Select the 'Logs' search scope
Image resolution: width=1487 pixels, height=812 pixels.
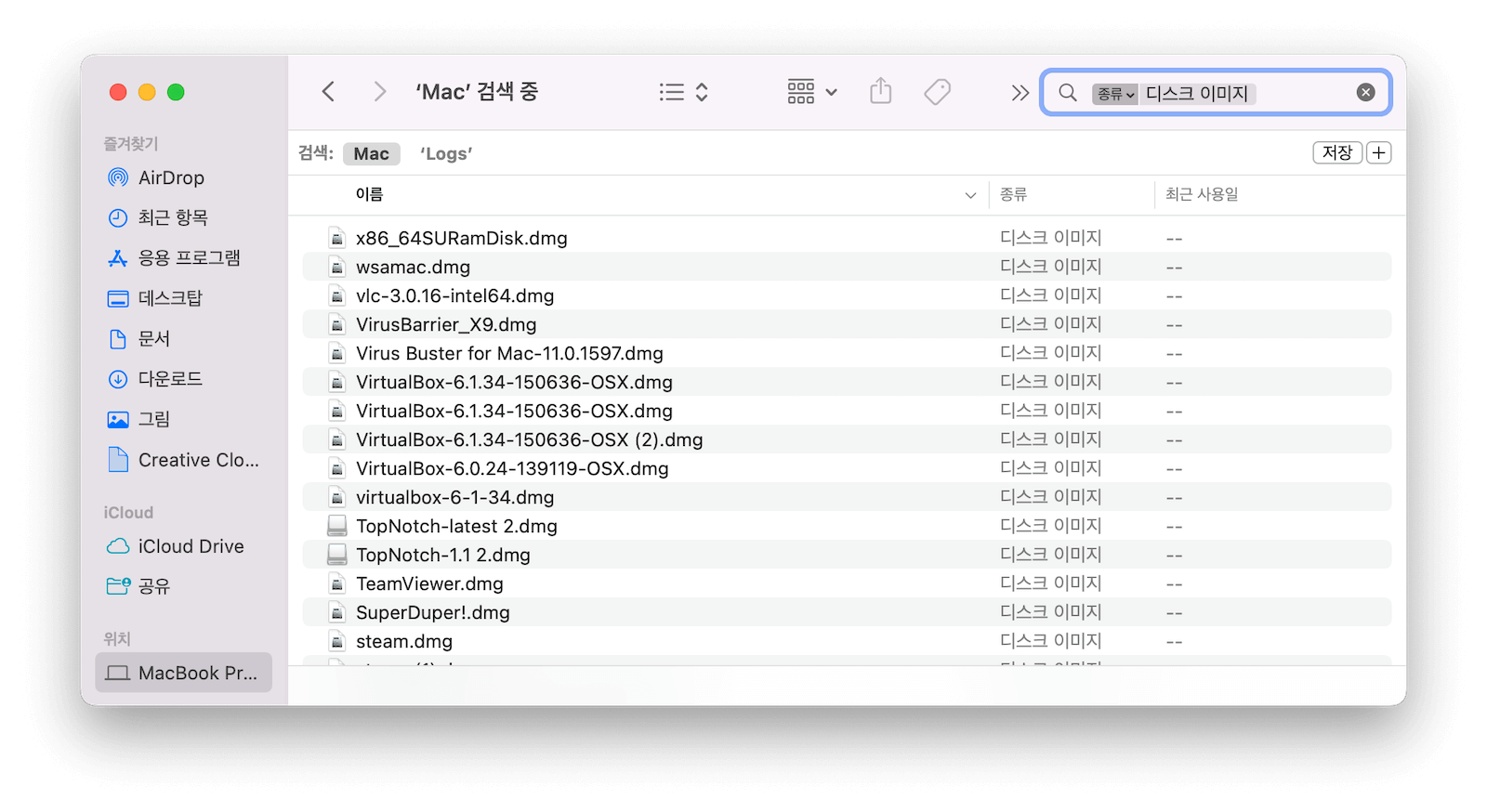[446, 154]
